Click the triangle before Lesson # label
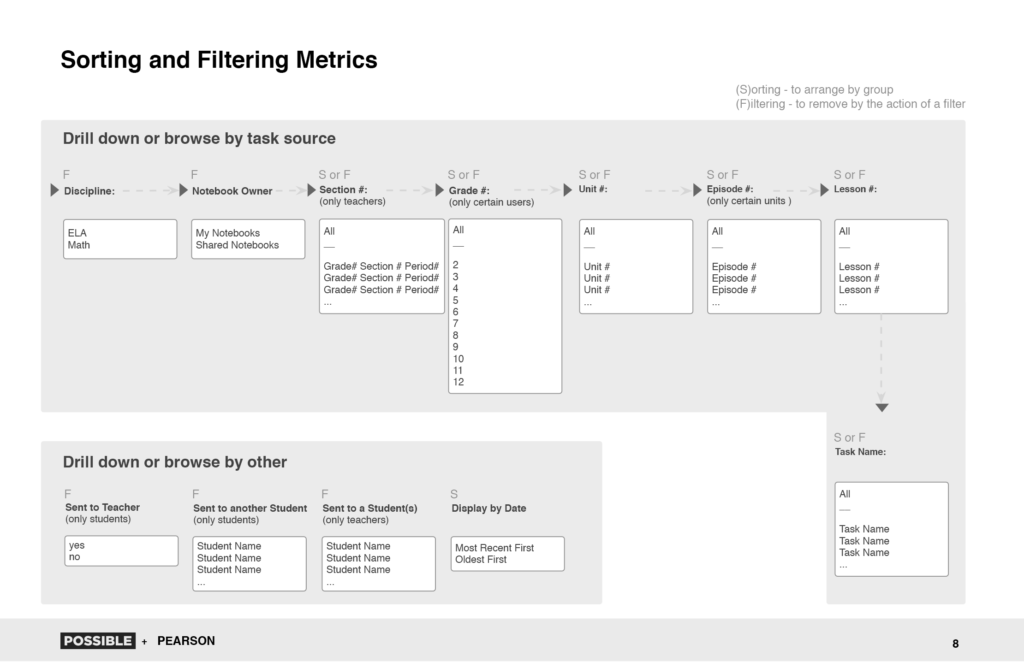 pyautogui.click(x=824, y=190)
